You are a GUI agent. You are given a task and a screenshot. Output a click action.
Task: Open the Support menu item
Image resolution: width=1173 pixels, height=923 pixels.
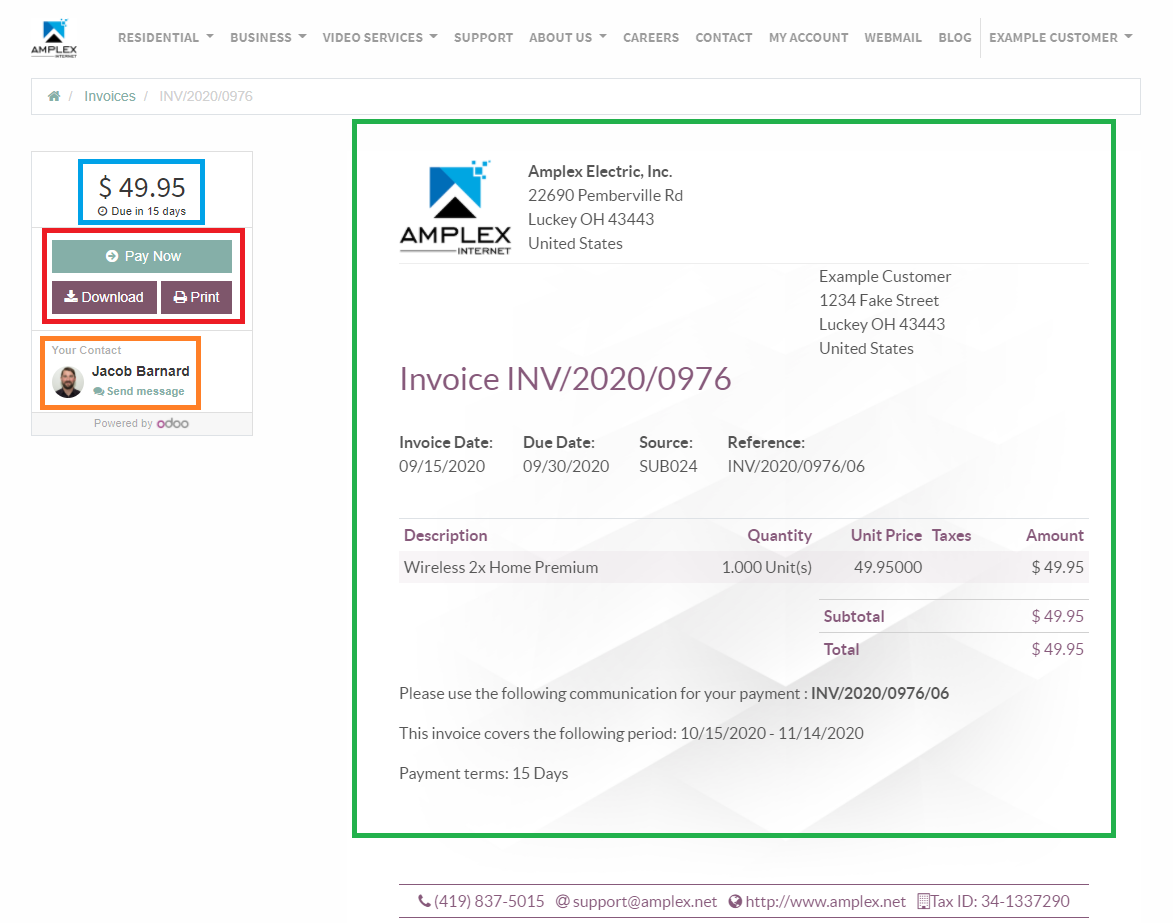click(x=483, y=37)
